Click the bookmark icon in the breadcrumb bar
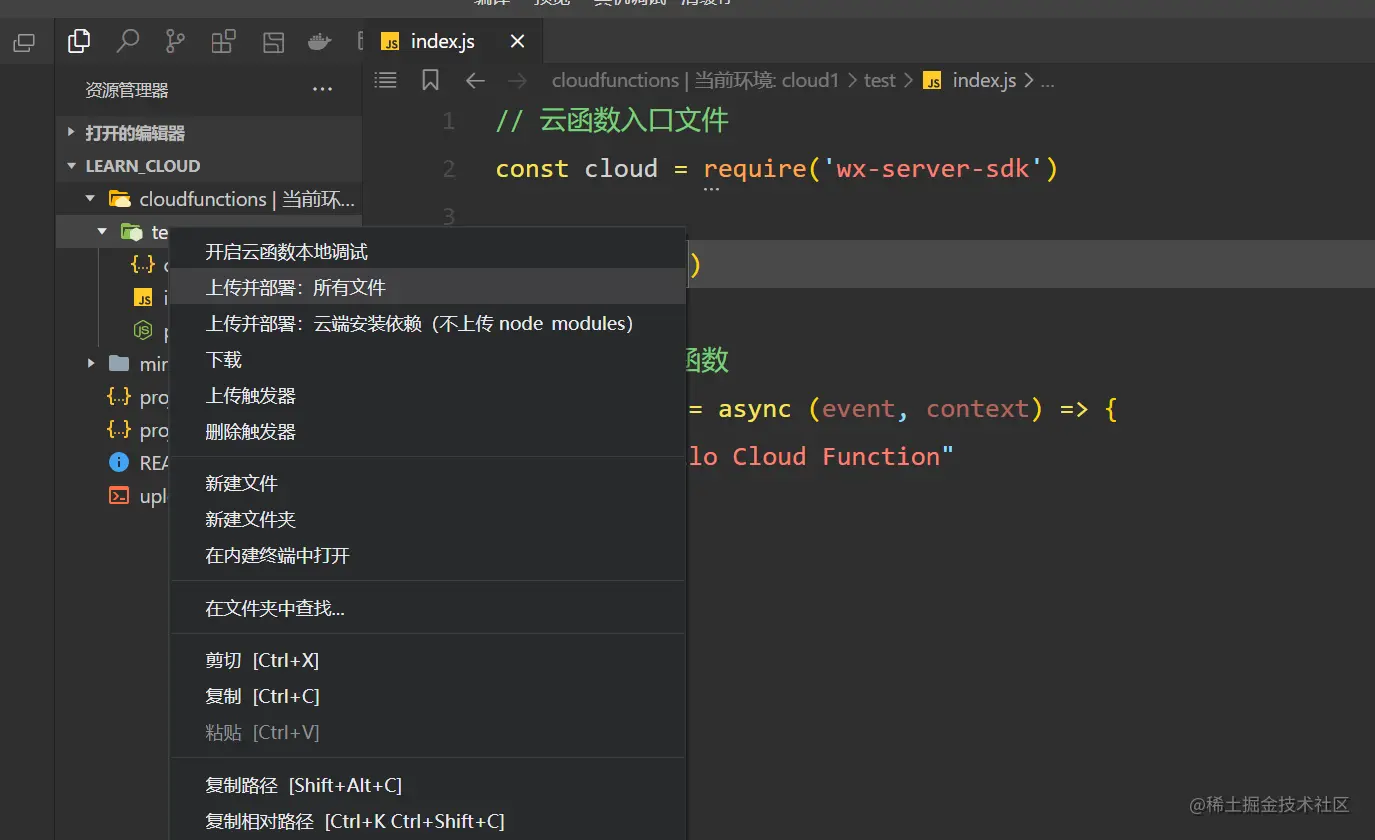This screenshot has width=1375, height=840. (430, 80)
